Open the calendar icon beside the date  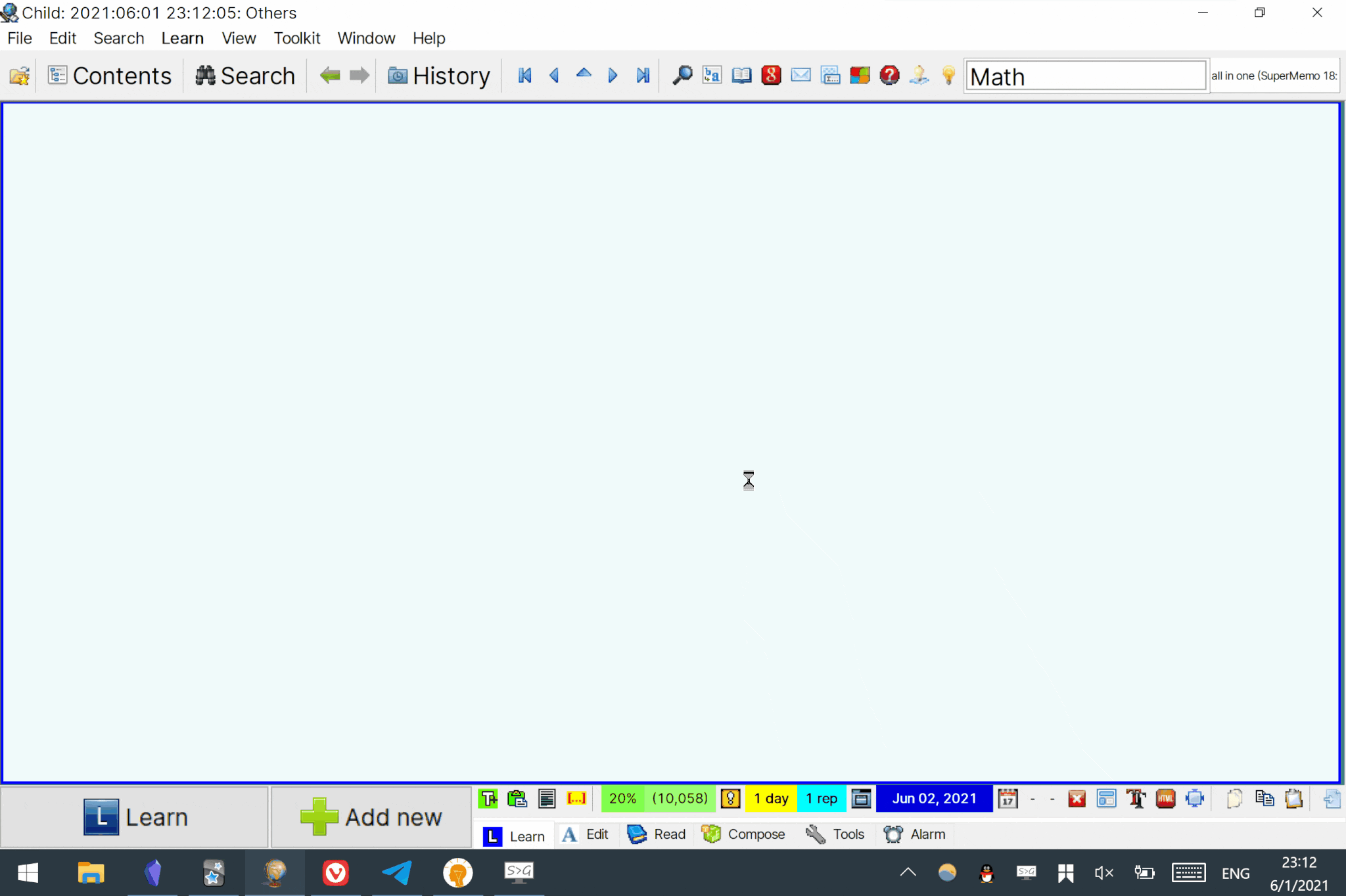[1008, 799]
